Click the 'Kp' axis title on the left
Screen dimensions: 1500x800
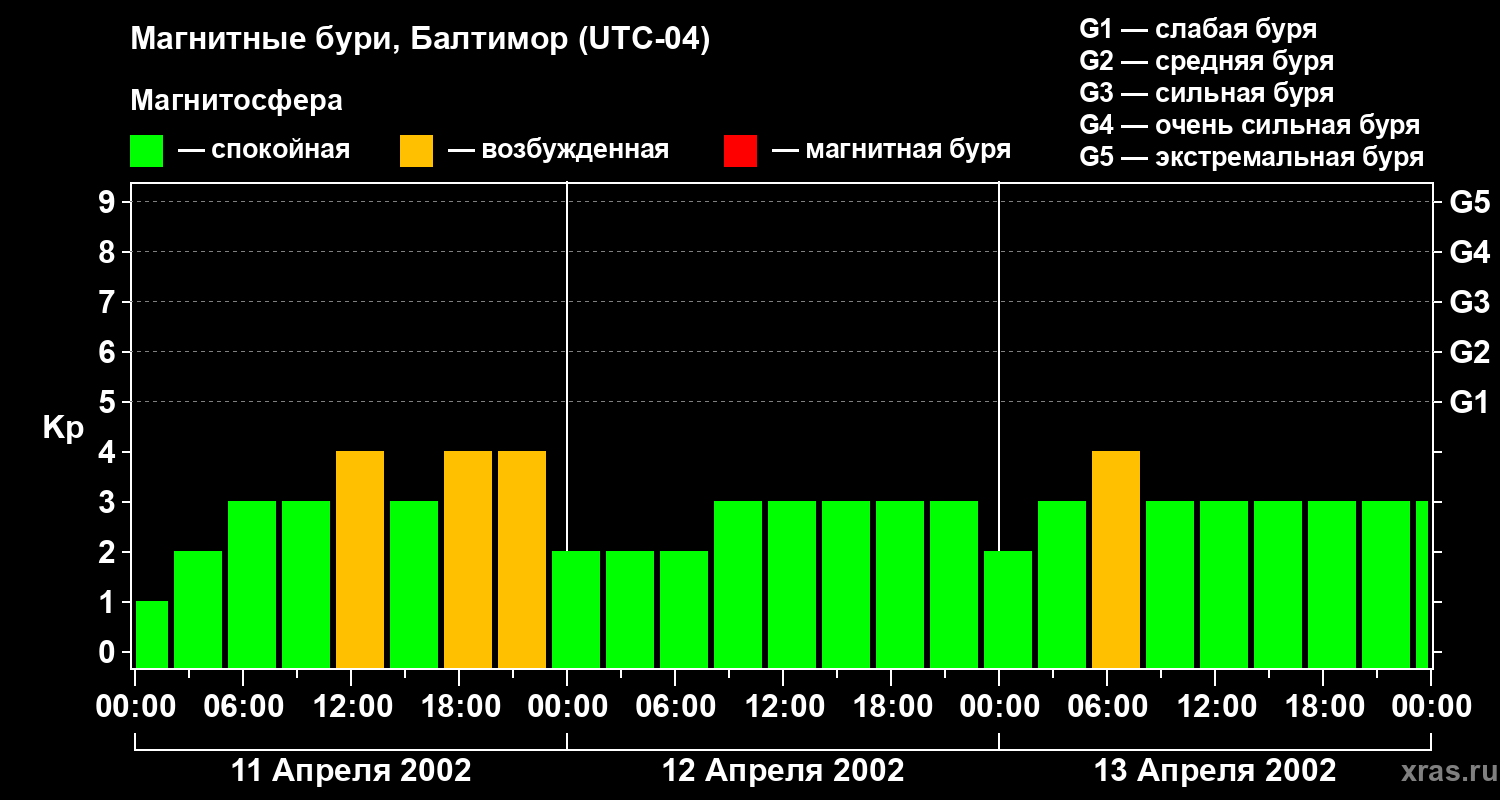[x=63, y=428]
